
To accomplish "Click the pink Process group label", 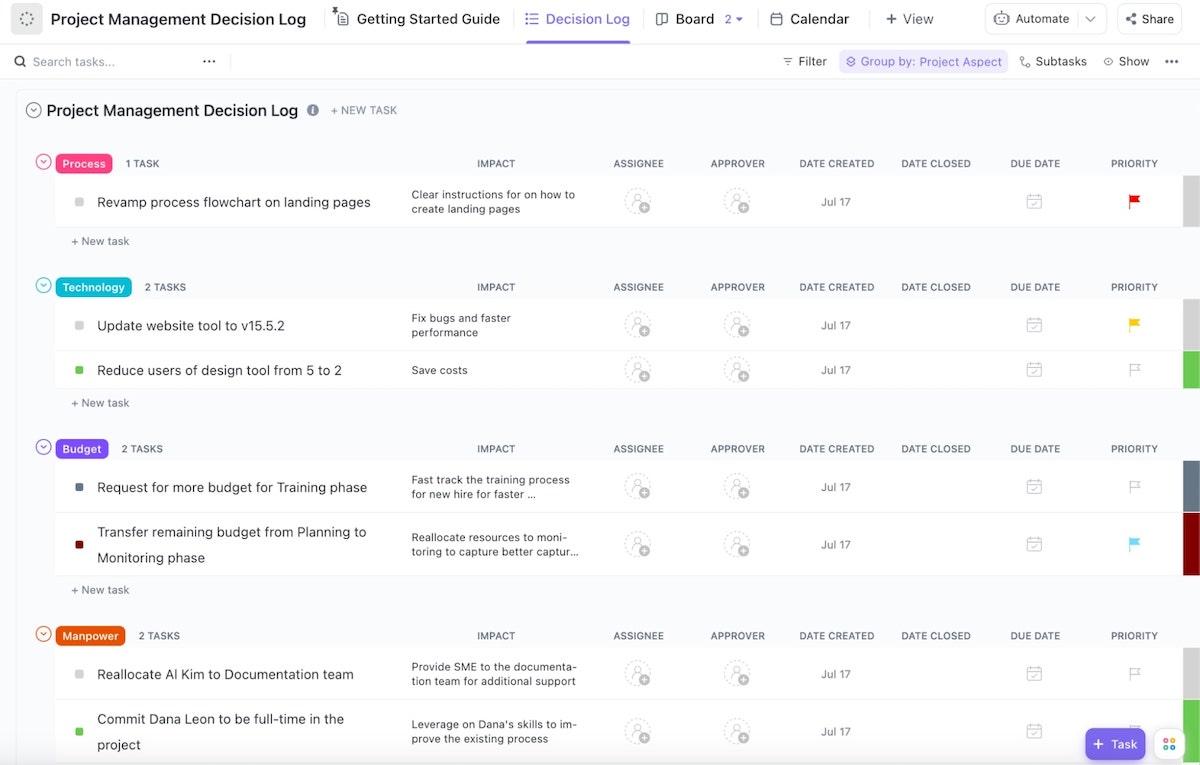I will 84,164.
